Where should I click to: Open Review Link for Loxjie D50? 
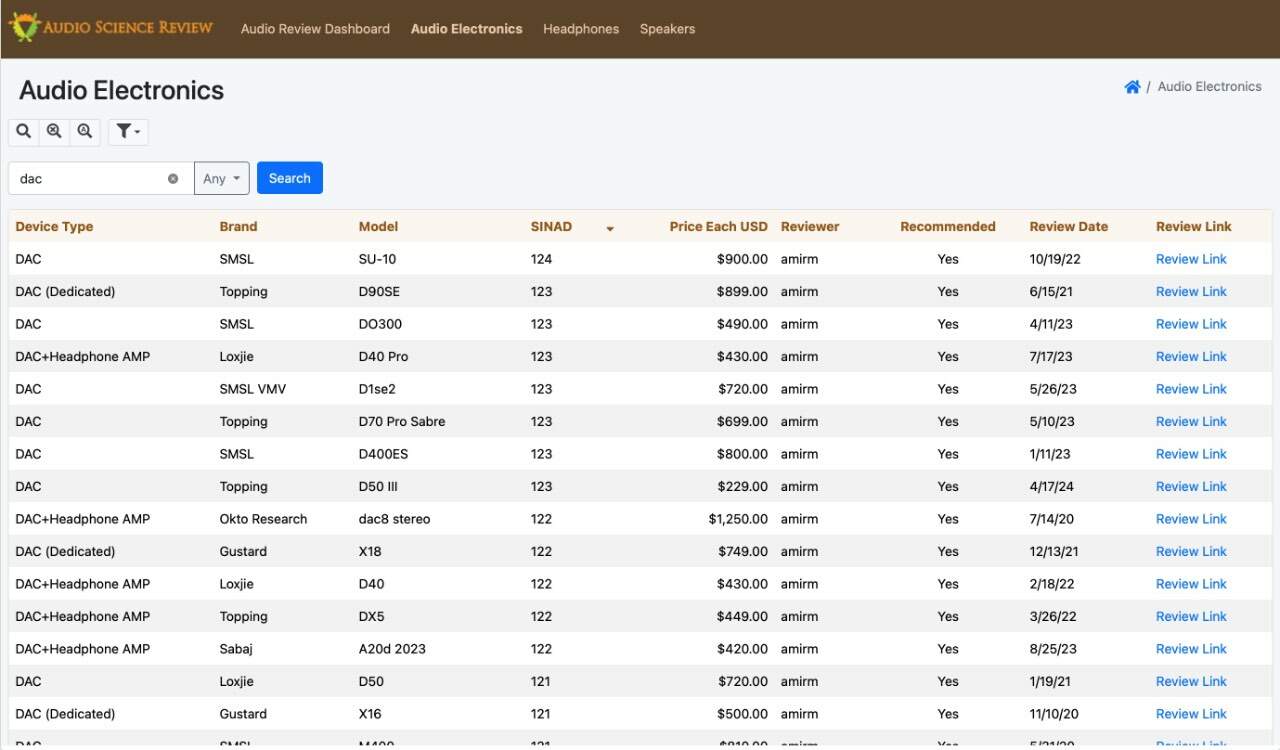[1191, 682]
